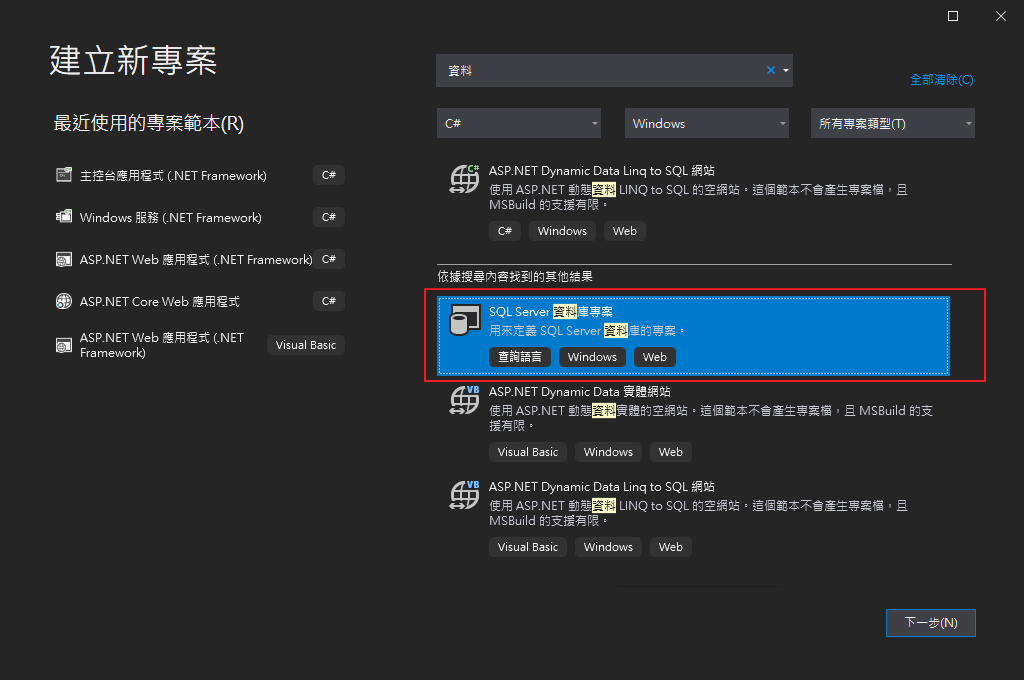1024x680 pixels.
Task: Click Windows tag under C# Linq to SQL result
Action: [x=562, y=231]
